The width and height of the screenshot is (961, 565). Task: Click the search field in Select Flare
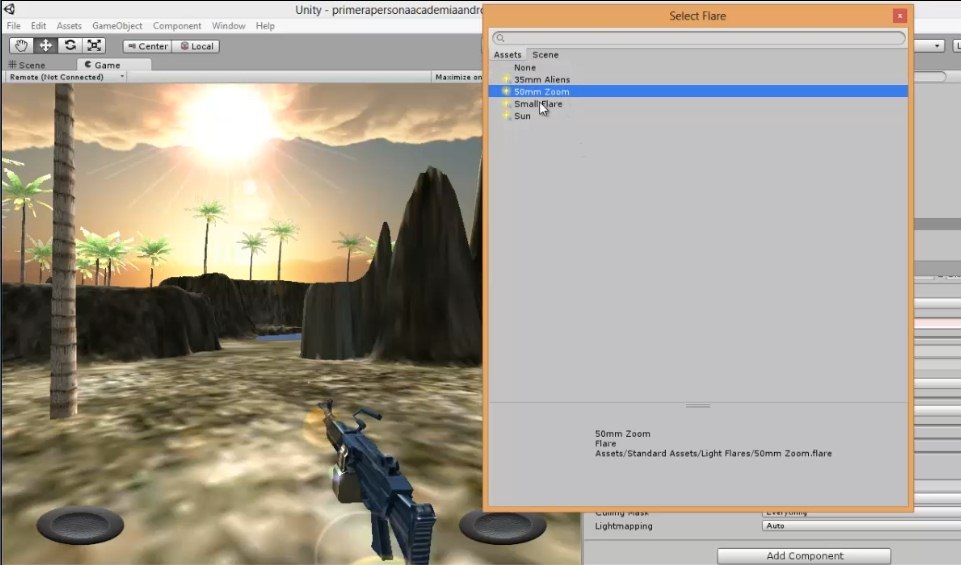tap(699, 38)
